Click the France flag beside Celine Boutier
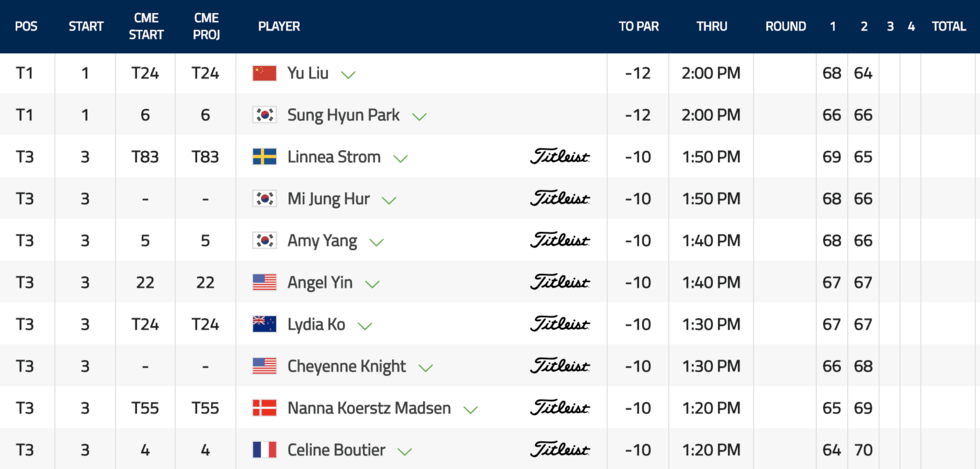 point(264,450)
